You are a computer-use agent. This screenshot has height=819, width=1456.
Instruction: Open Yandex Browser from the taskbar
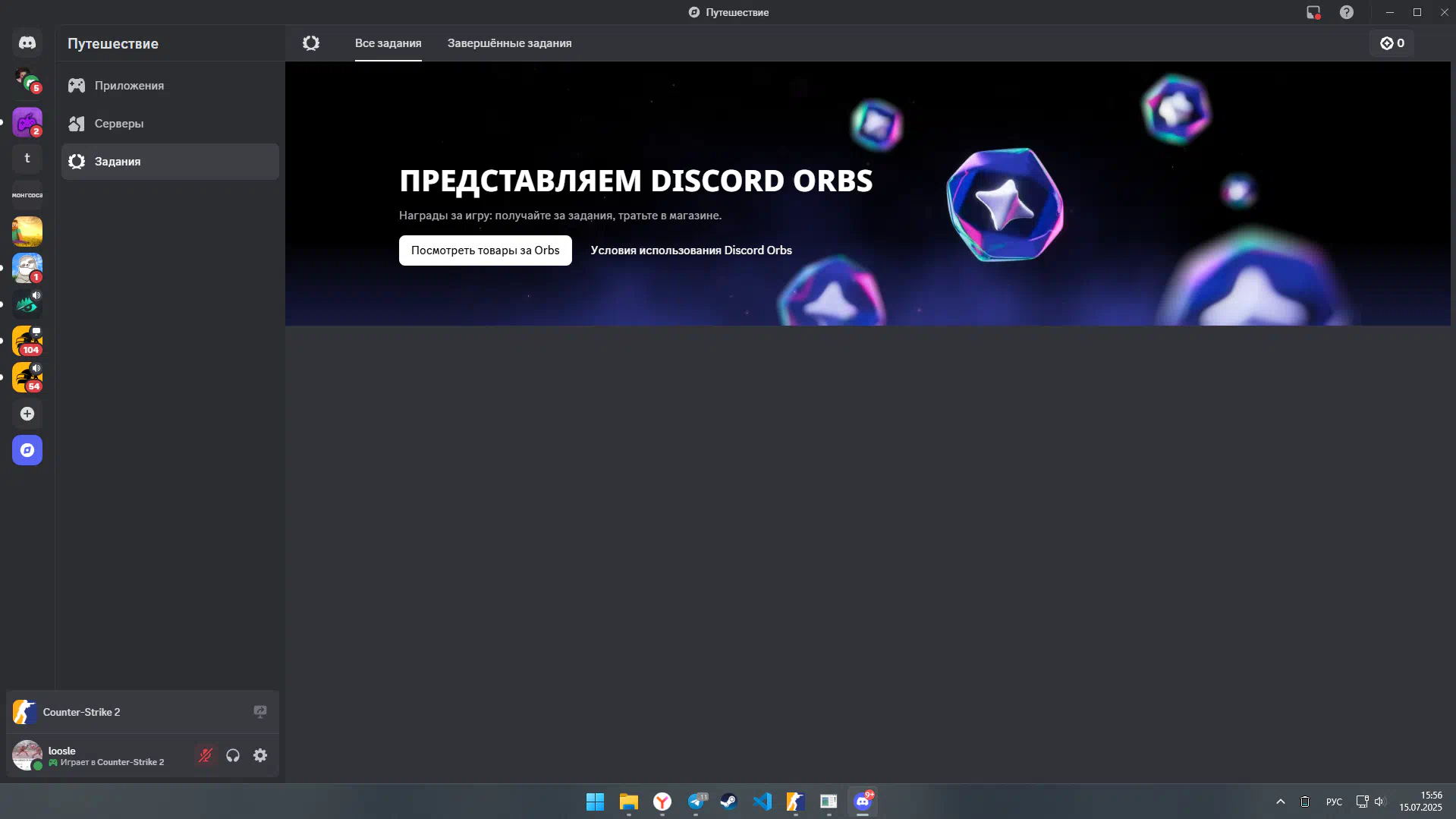tap(662, 802)
